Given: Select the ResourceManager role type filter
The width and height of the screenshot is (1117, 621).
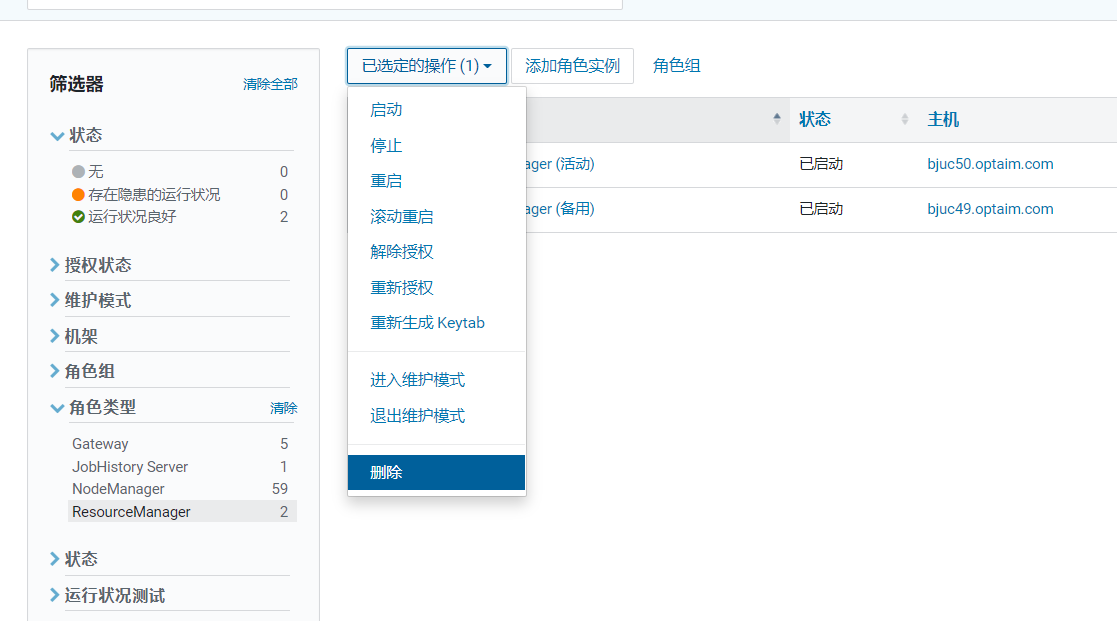Looking at the screenshot, I should pyautogui.click(x=182, y=511).
